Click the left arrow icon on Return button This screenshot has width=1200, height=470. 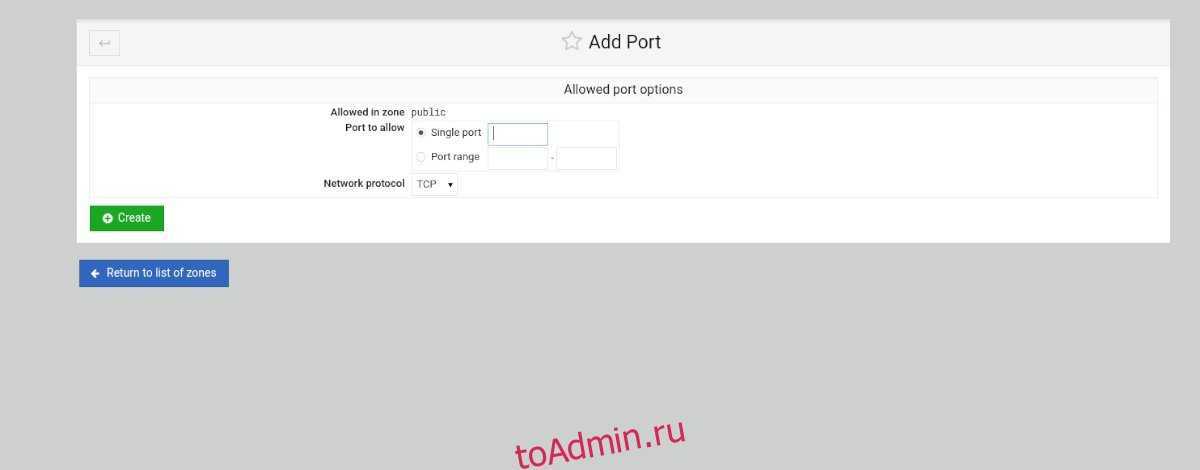pos(95,273)
